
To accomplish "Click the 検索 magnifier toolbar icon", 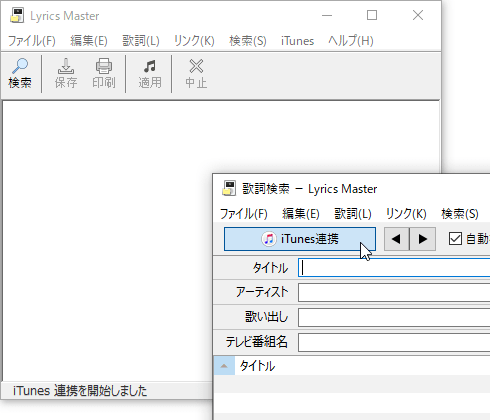I will 20,66.
